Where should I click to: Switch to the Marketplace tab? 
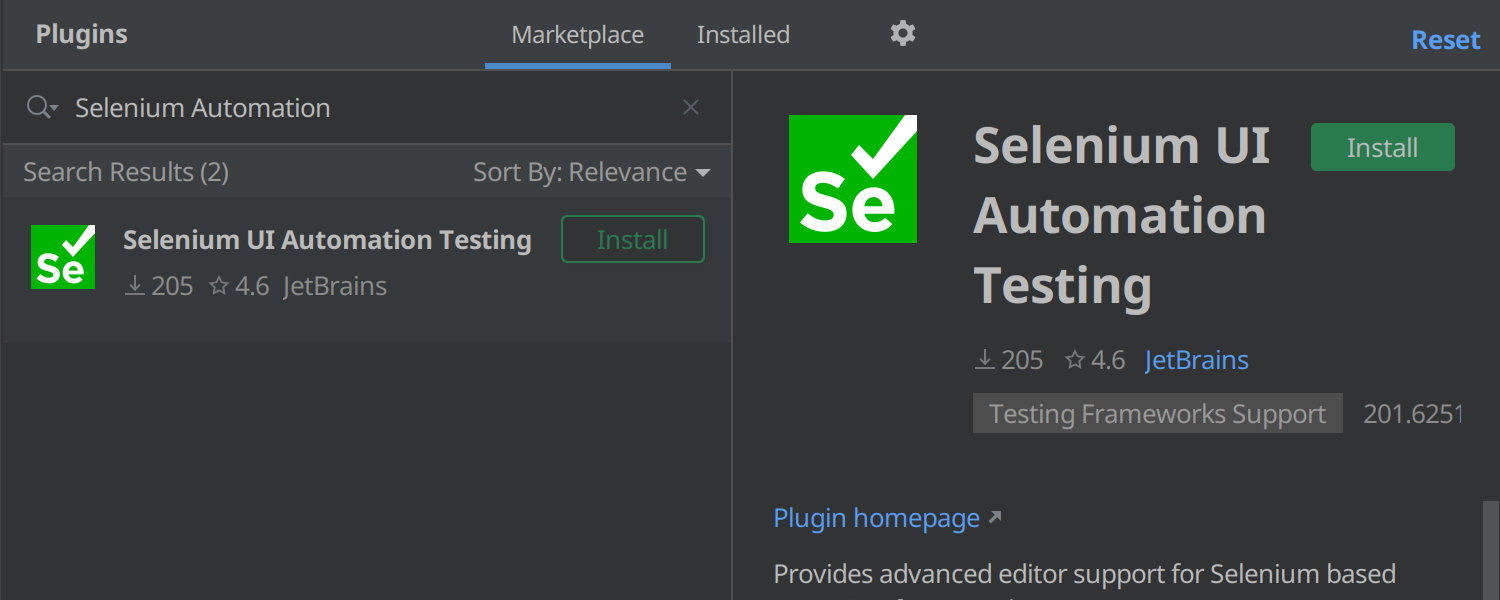(578, 35)
